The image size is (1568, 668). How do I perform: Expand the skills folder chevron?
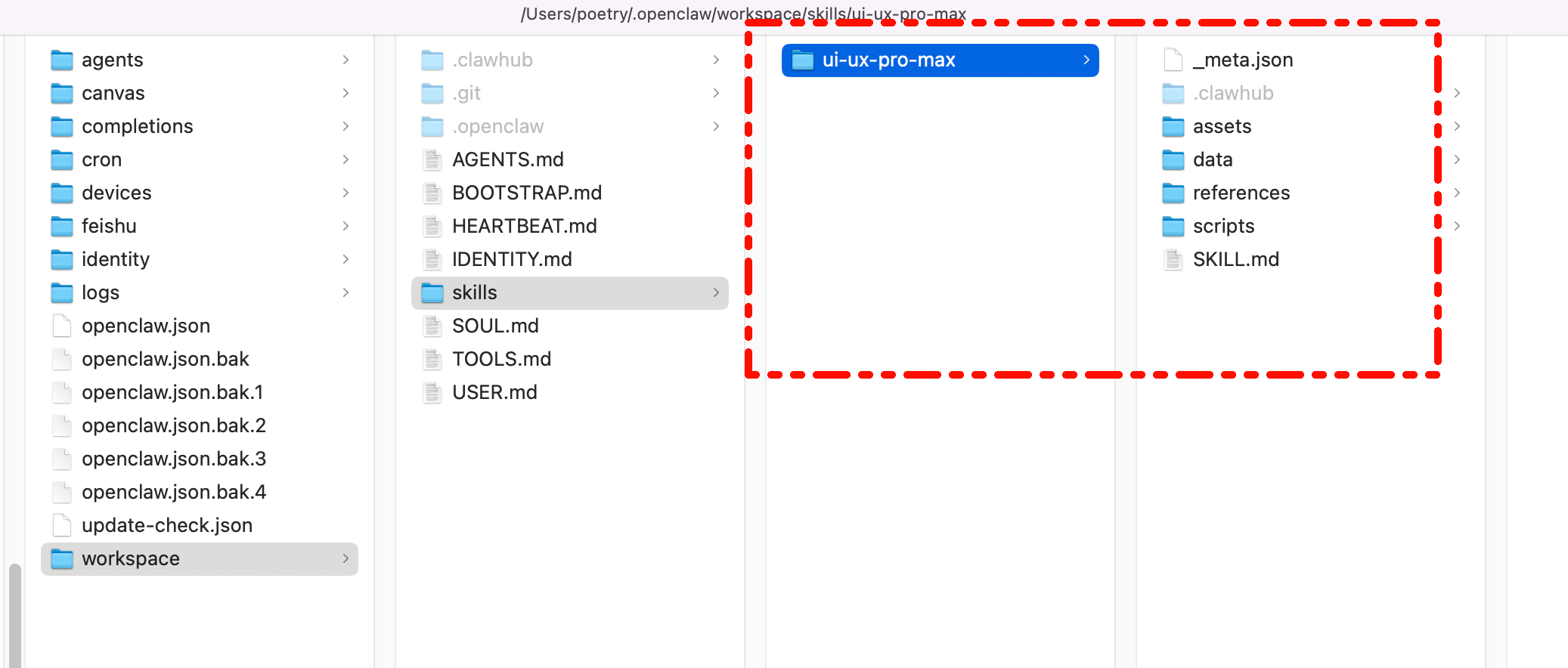(716, 292)
